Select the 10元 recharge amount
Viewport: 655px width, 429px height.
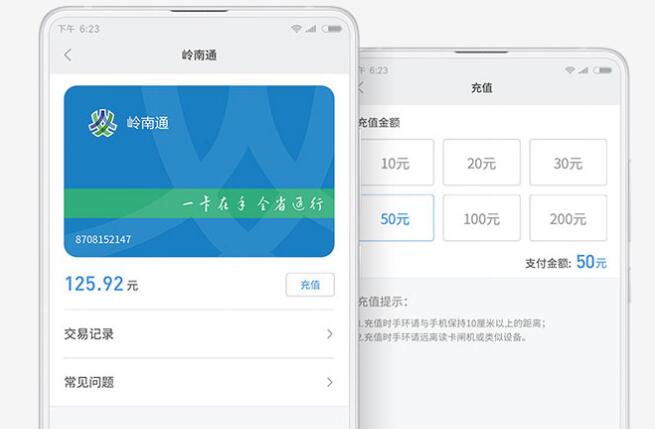tap(396, 162)
